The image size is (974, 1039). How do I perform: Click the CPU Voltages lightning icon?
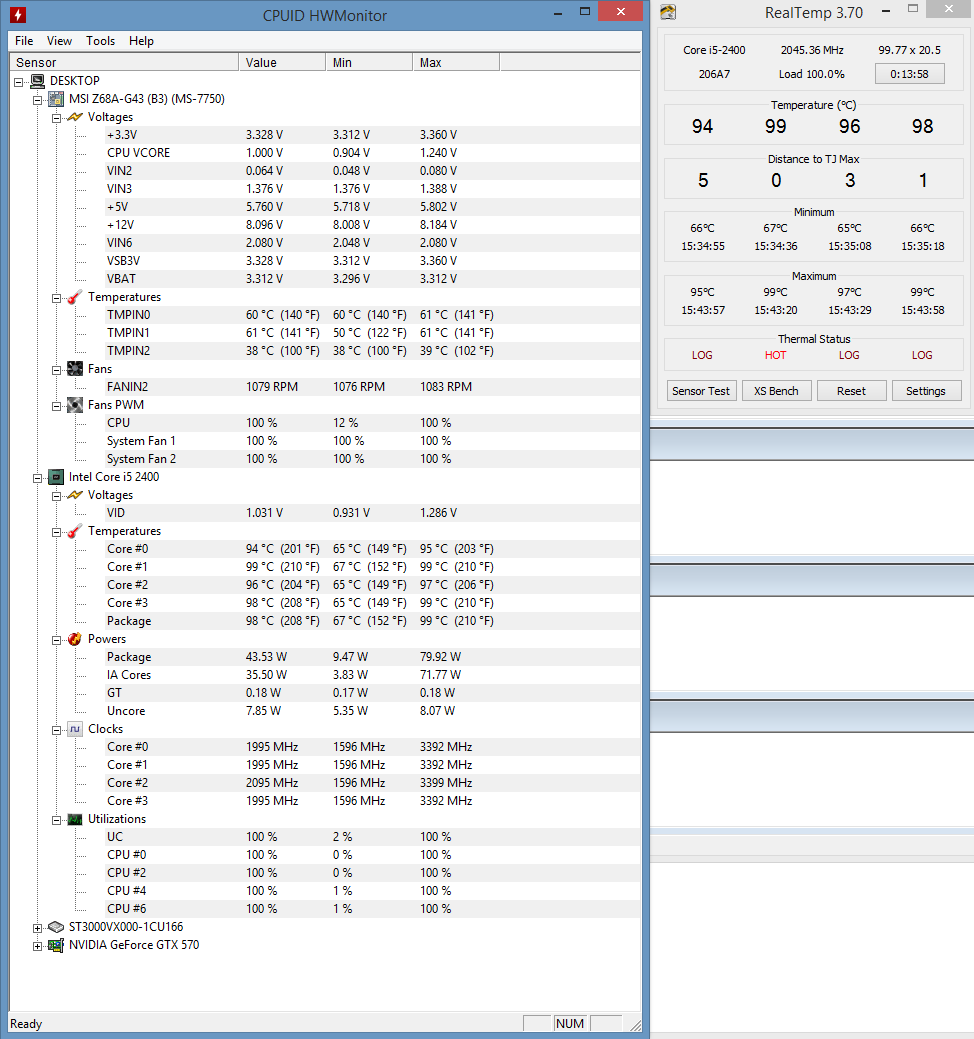coord(75,495)
